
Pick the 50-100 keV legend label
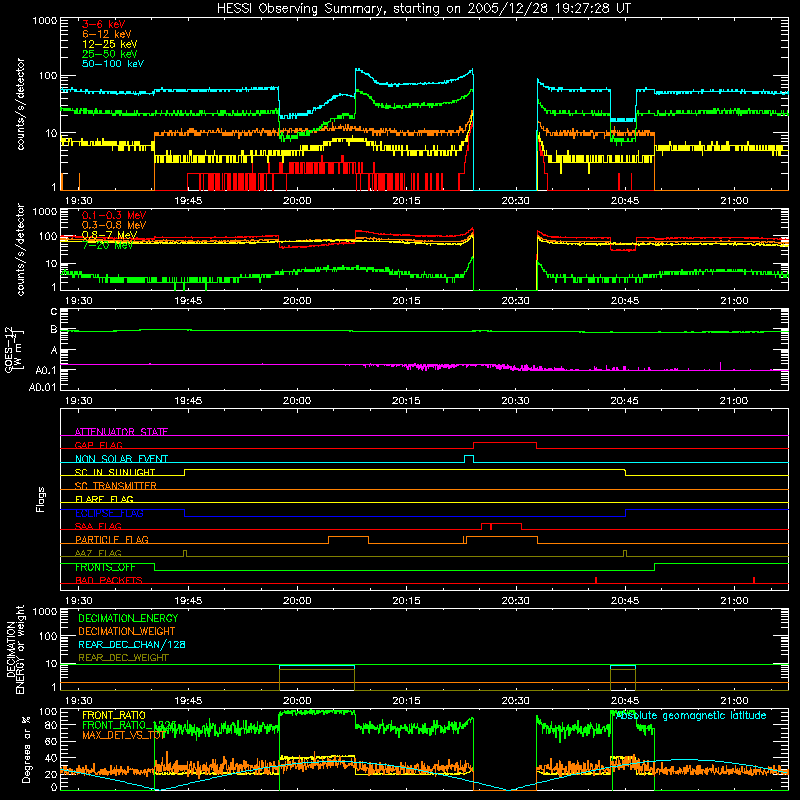(113, 64)
